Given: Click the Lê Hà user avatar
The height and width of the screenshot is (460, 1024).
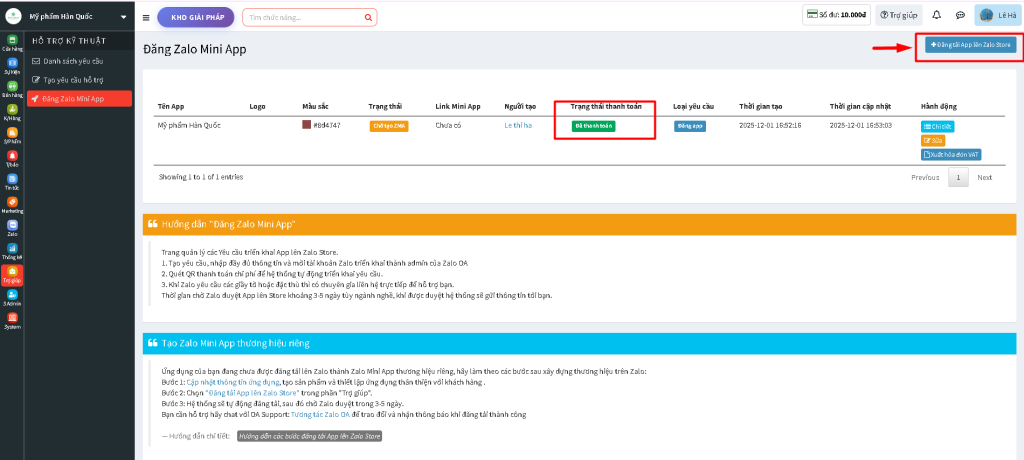Looking at the screenshot, I should [x=986, y=15].
